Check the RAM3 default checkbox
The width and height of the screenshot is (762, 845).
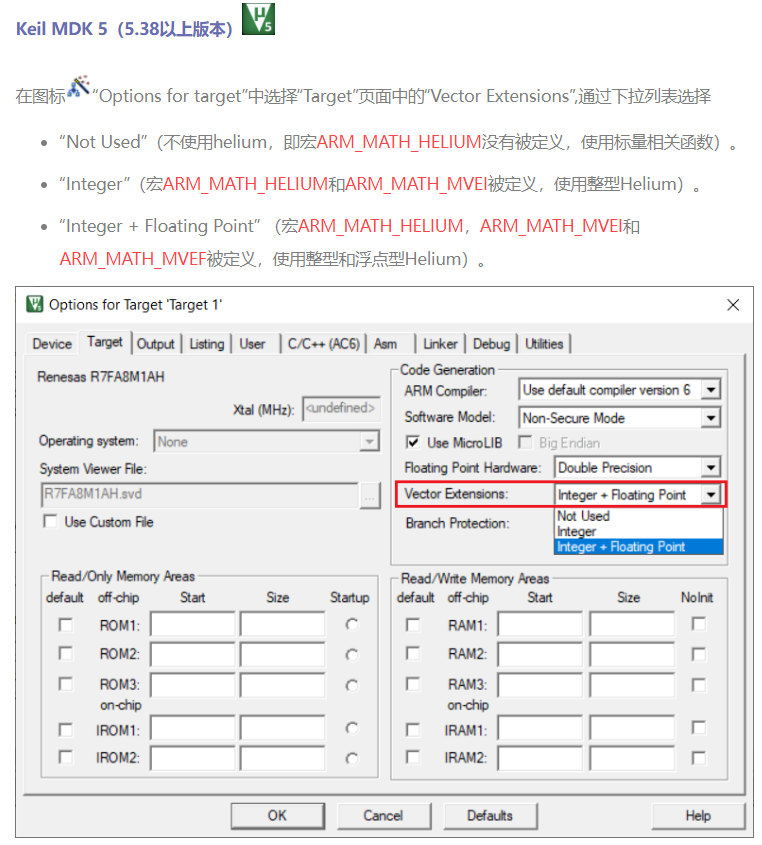tap(413, 684)
